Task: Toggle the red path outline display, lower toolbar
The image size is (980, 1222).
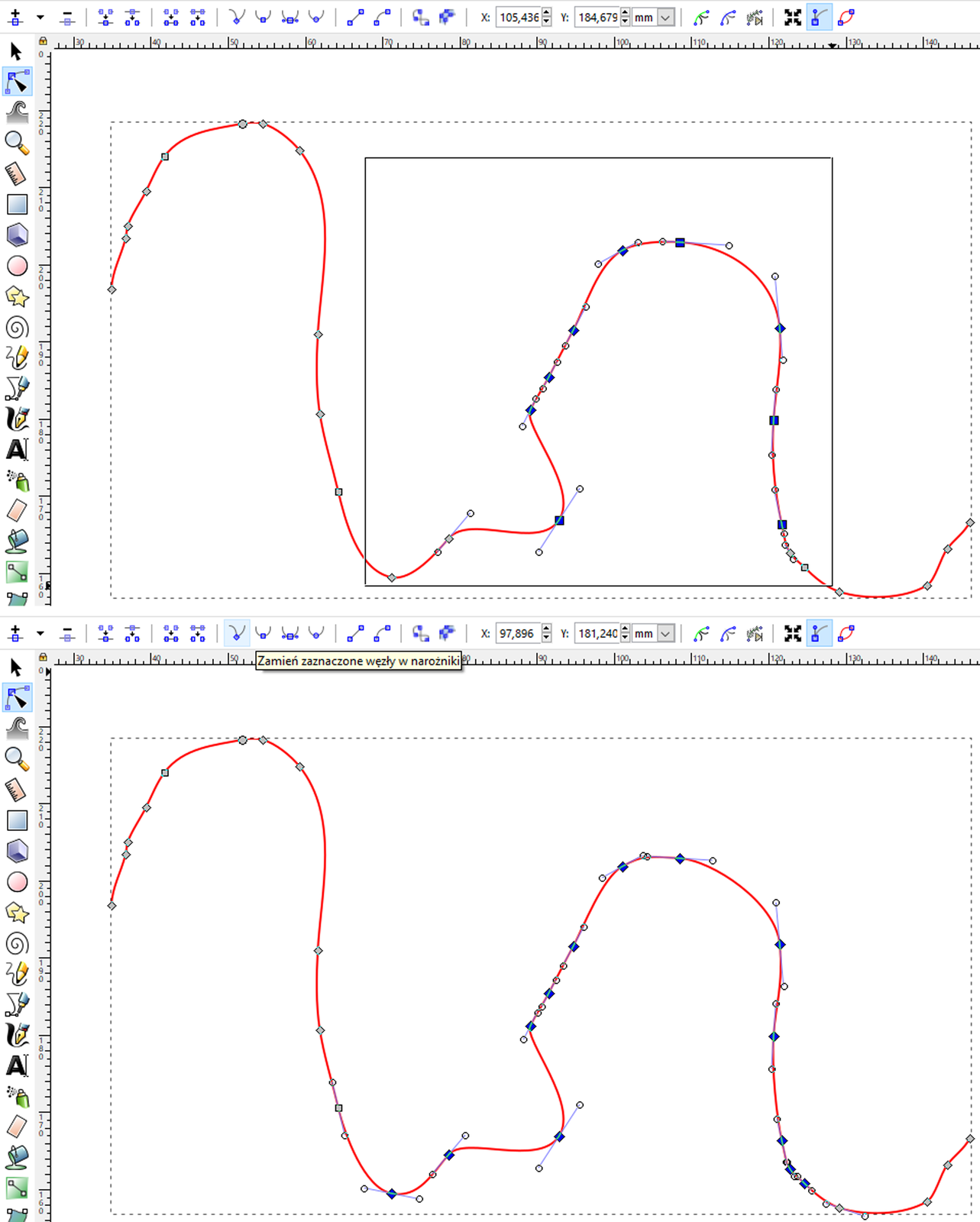Action: click(846, 633)
